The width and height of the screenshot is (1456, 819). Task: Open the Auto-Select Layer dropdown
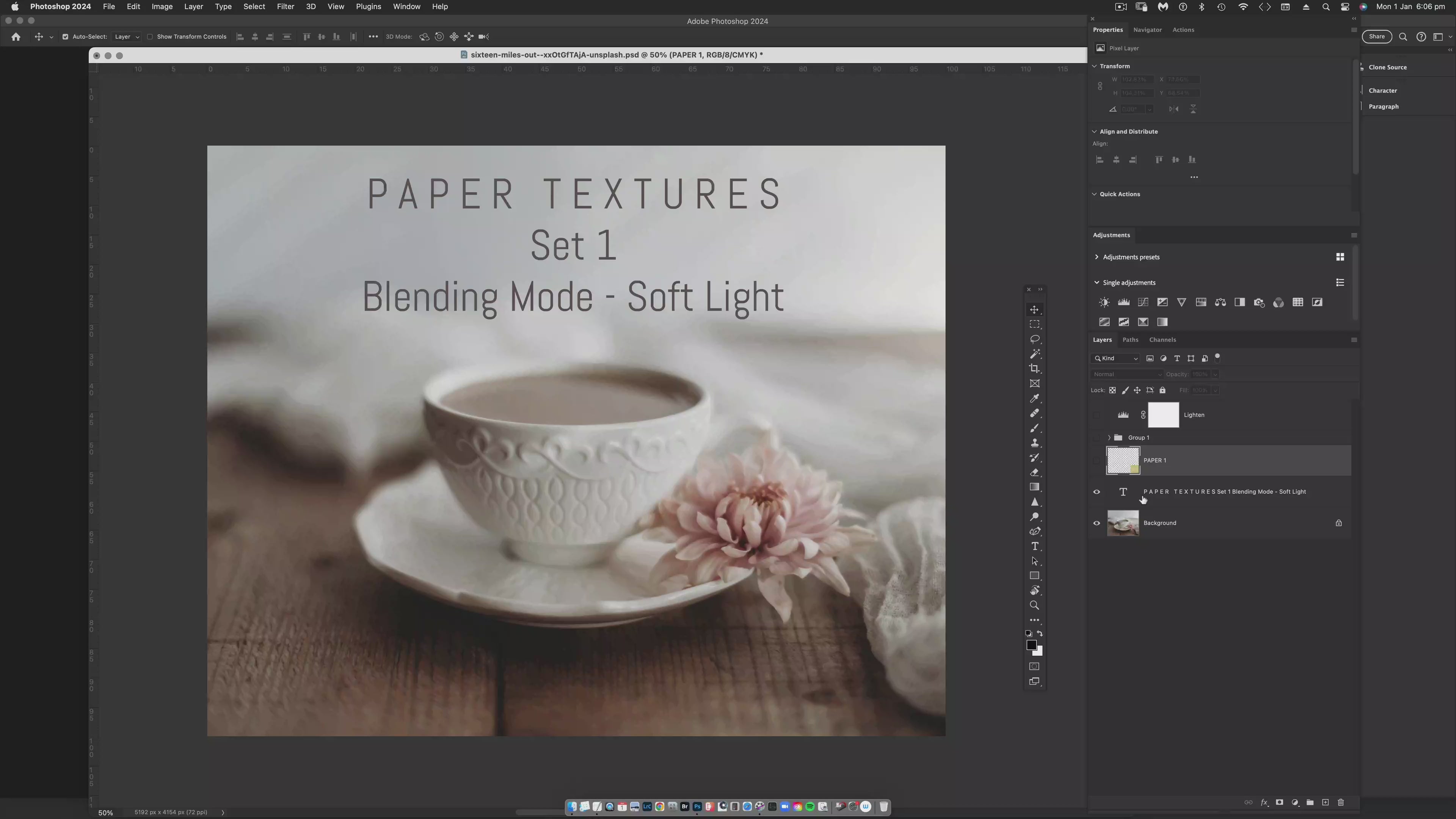pos(127,37)
